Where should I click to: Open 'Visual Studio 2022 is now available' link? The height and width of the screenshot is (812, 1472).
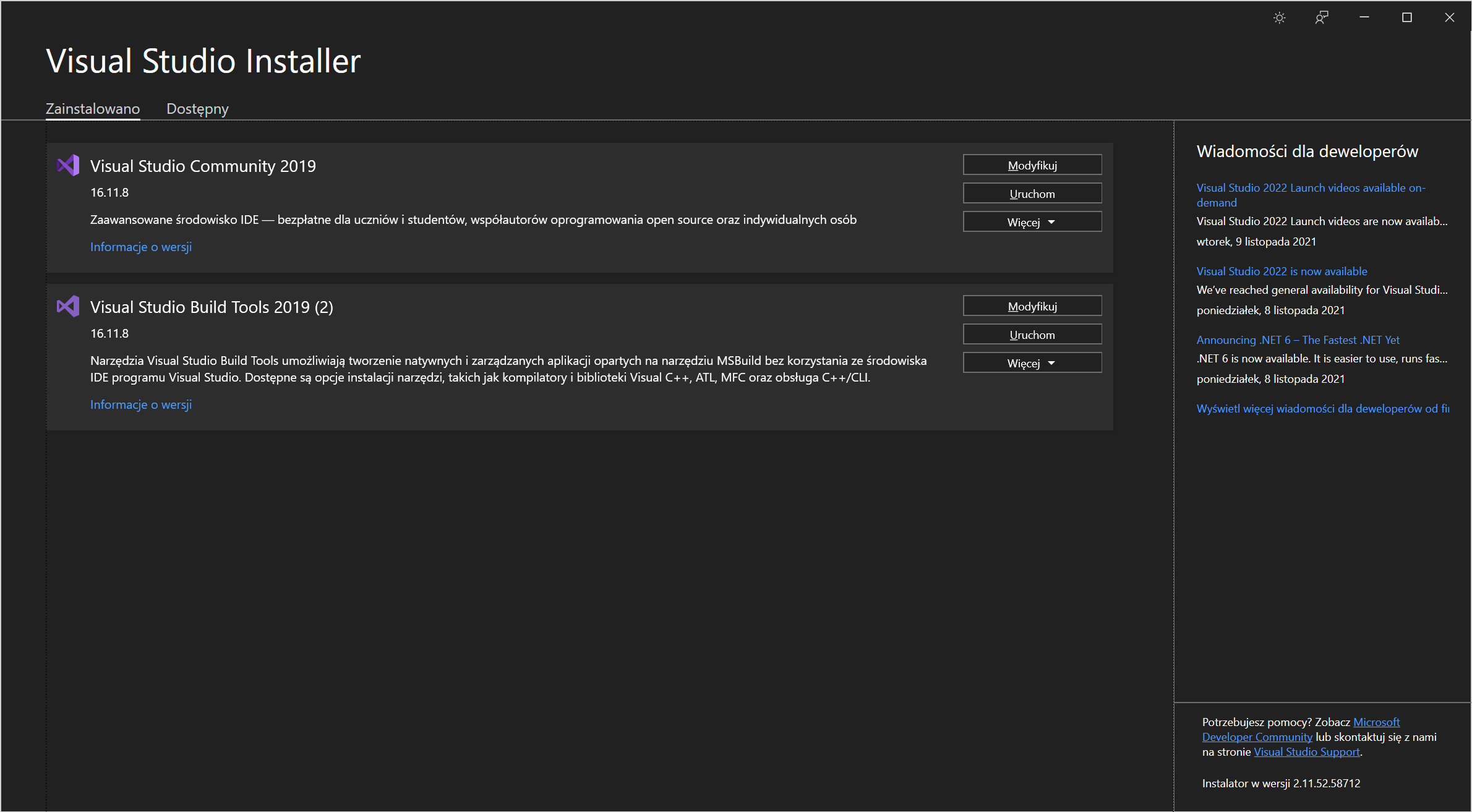(x=1282, y=271)
